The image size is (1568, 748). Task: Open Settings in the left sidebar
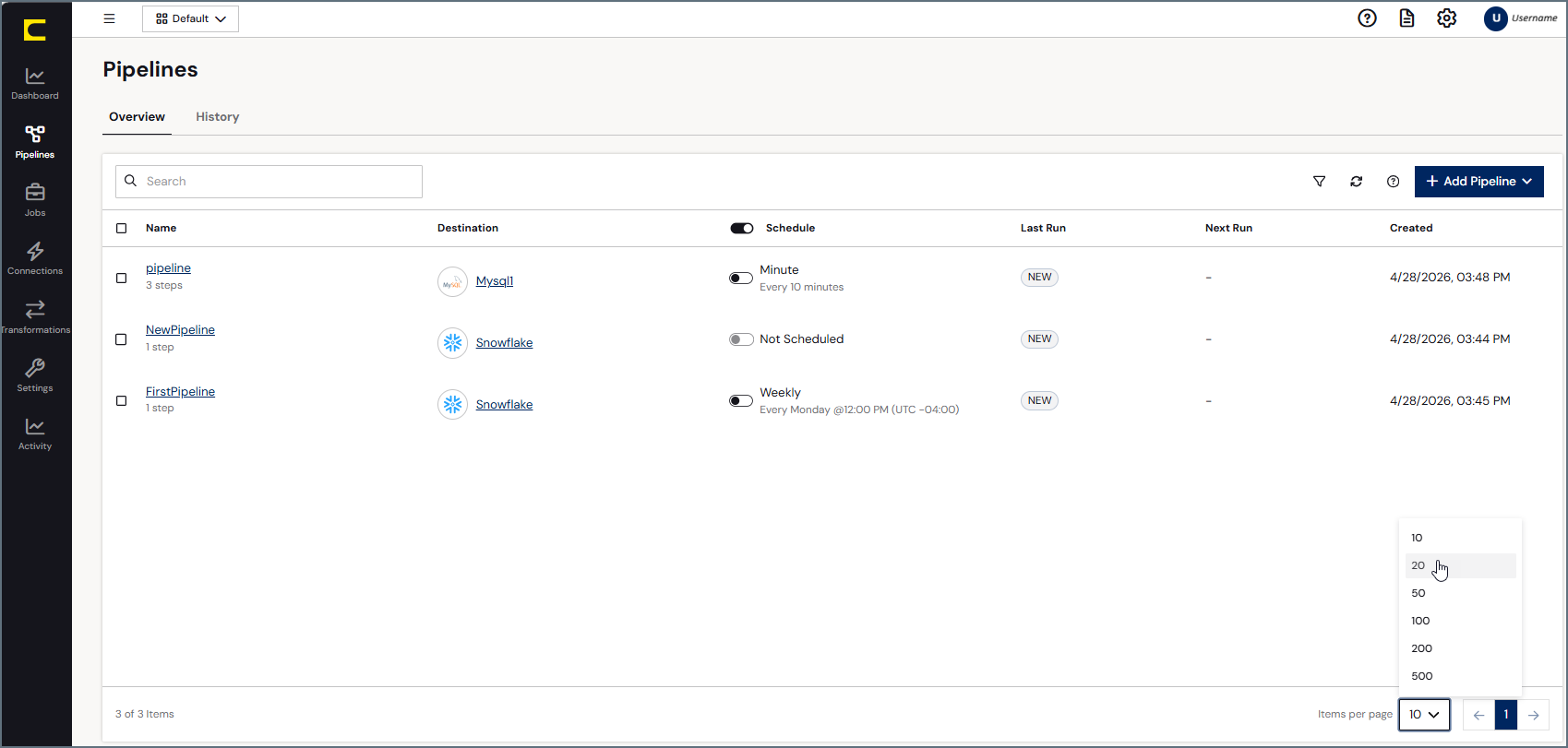click(35, 375)
